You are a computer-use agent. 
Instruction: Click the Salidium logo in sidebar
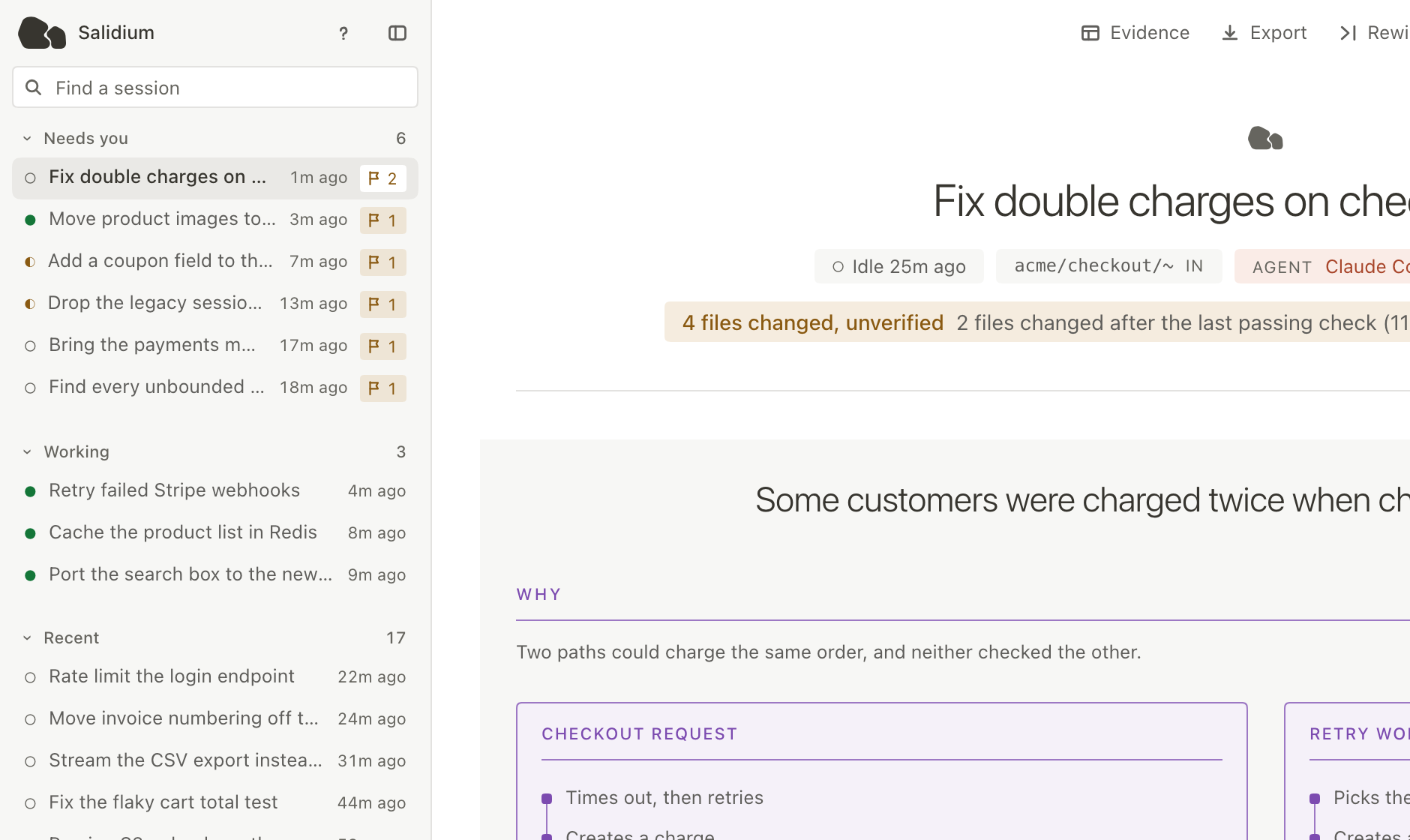pos(42,33)
